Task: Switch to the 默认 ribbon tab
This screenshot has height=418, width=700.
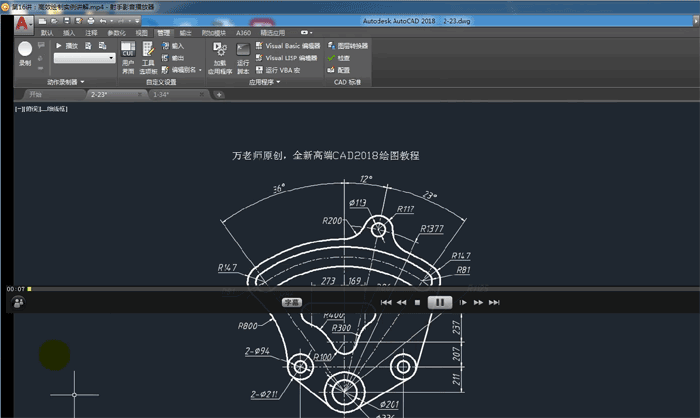Action: click(x=47, y=33)
